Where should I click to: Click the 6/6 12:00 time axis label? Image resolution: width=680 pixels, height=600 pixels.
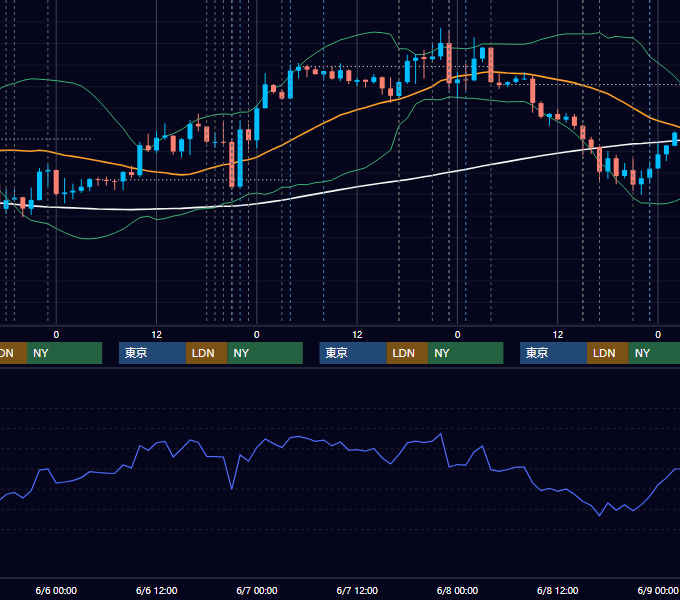(157, 590)
